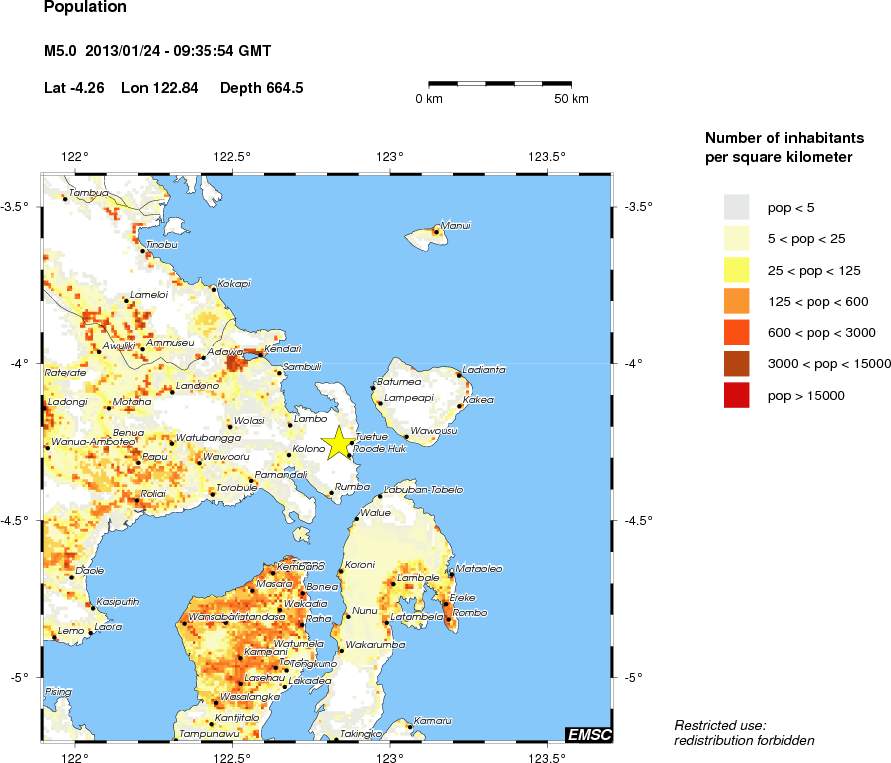Click the gray 'pop < 5' legend swatch
Screen dimensions: 891x763
[736, 207]
